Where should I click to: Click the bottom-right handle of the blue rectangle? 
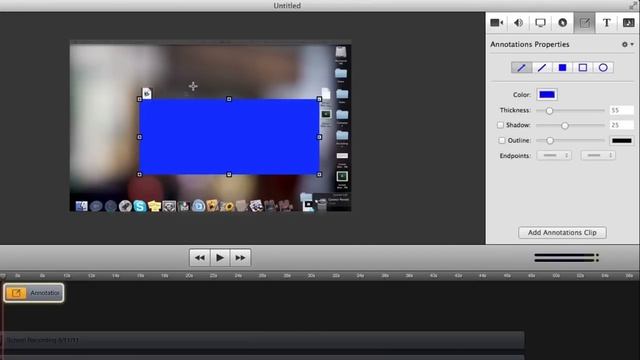pos(319,174)
